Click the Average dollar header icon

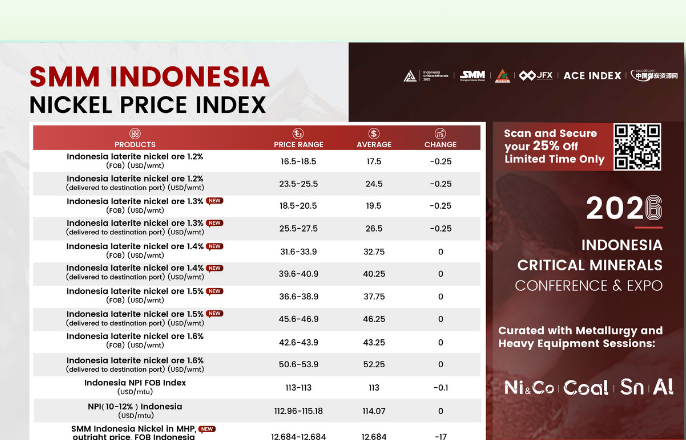tap(374, 133)
